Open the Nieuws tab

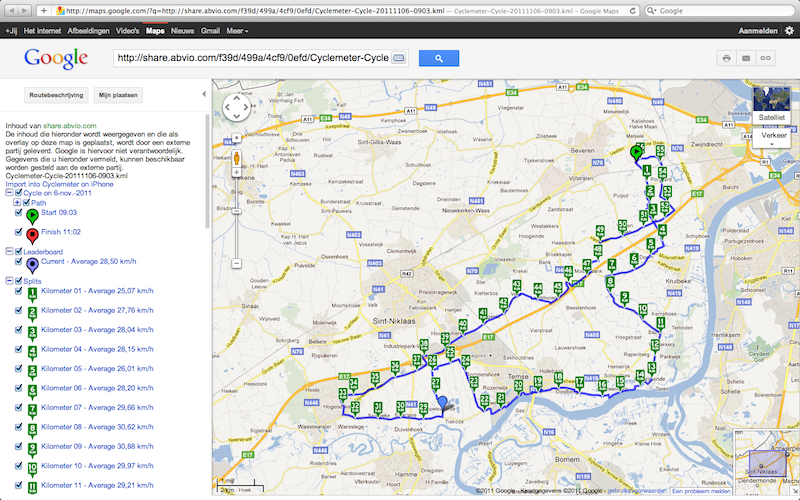click(182, 31)
